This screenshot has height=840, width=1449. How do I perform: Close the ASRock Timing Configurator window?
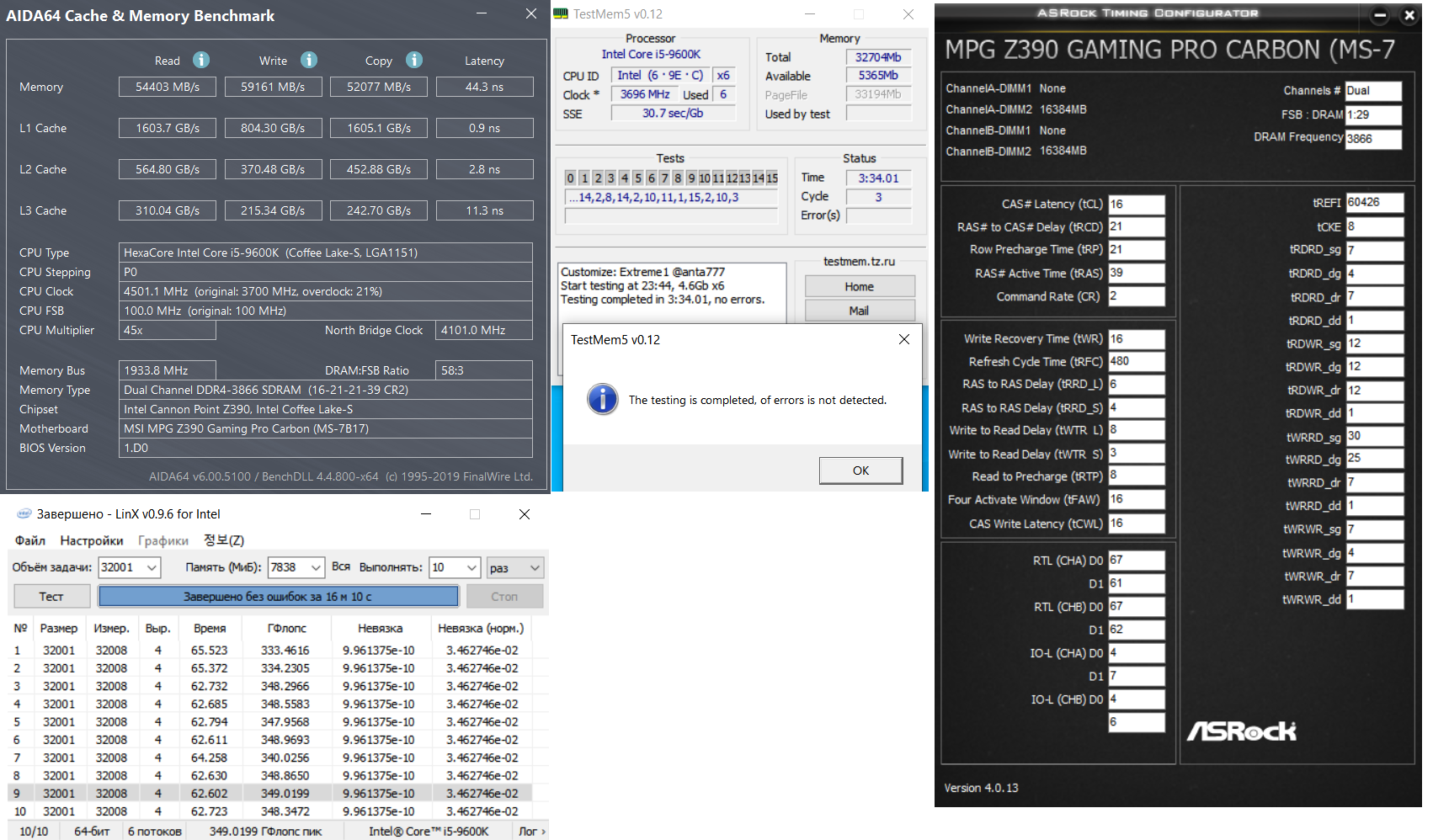click(x=1409, y=15)
